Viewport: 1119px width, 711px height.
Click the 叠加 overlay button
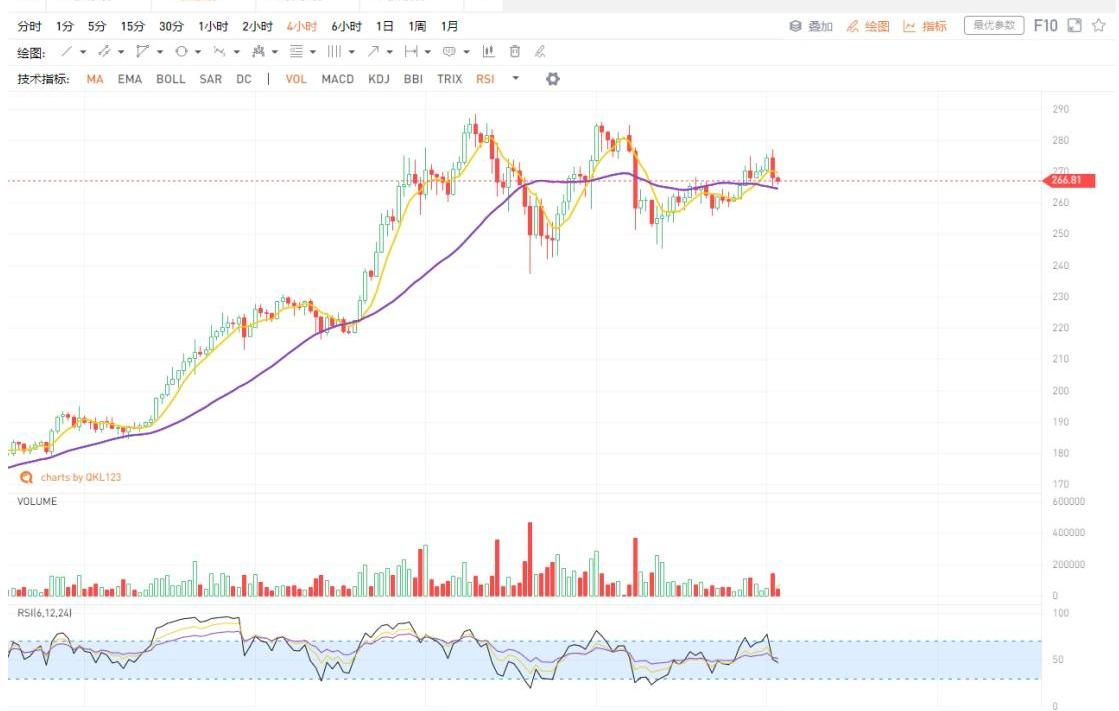point(811,26)
